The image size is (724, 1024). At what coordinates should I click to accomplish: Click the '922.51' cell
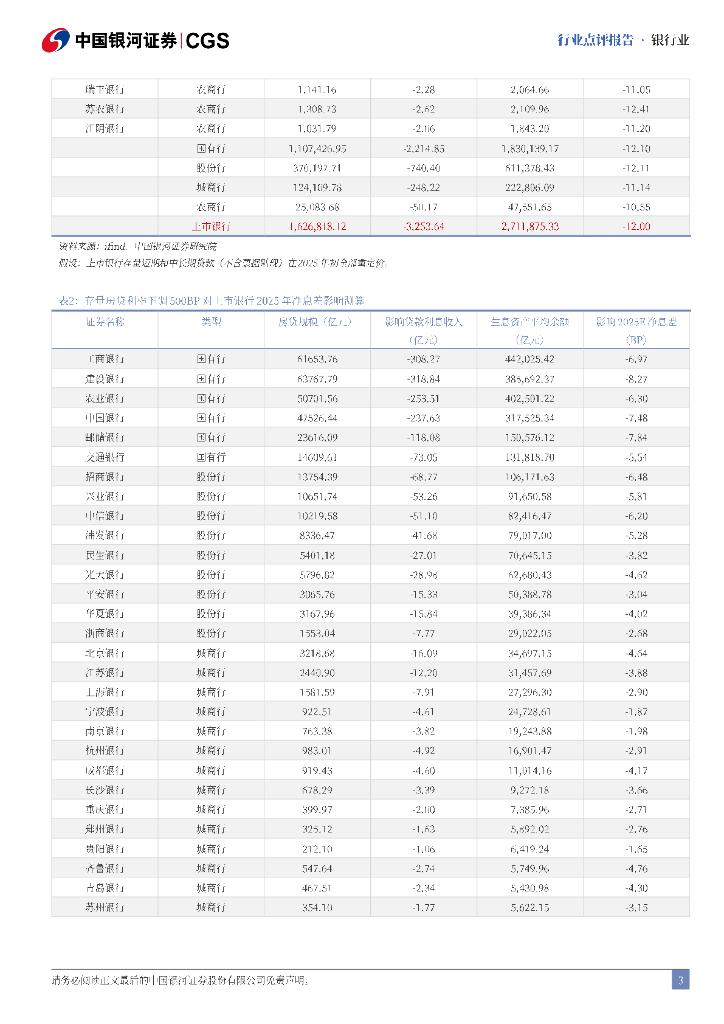pyautogui.click(x=317, y=712)
